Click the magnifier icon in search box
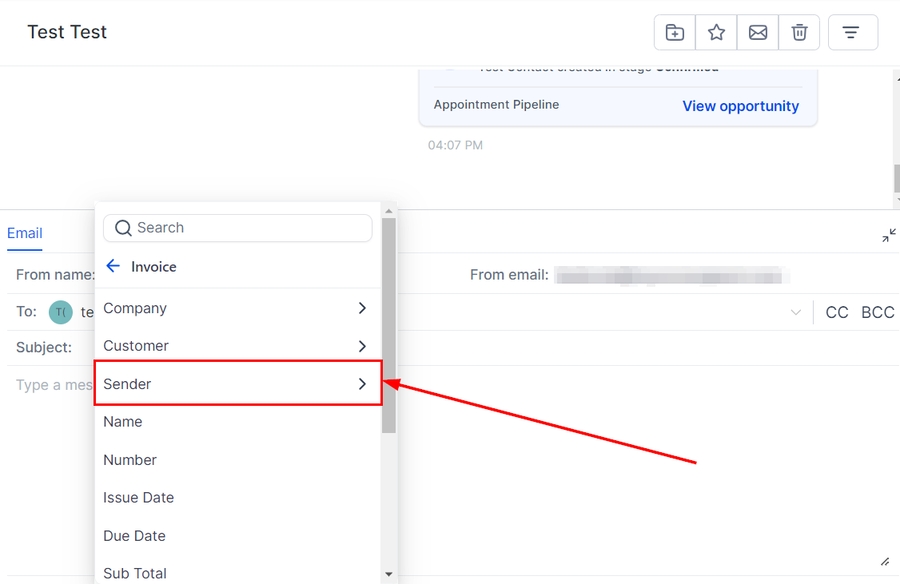 123,228
